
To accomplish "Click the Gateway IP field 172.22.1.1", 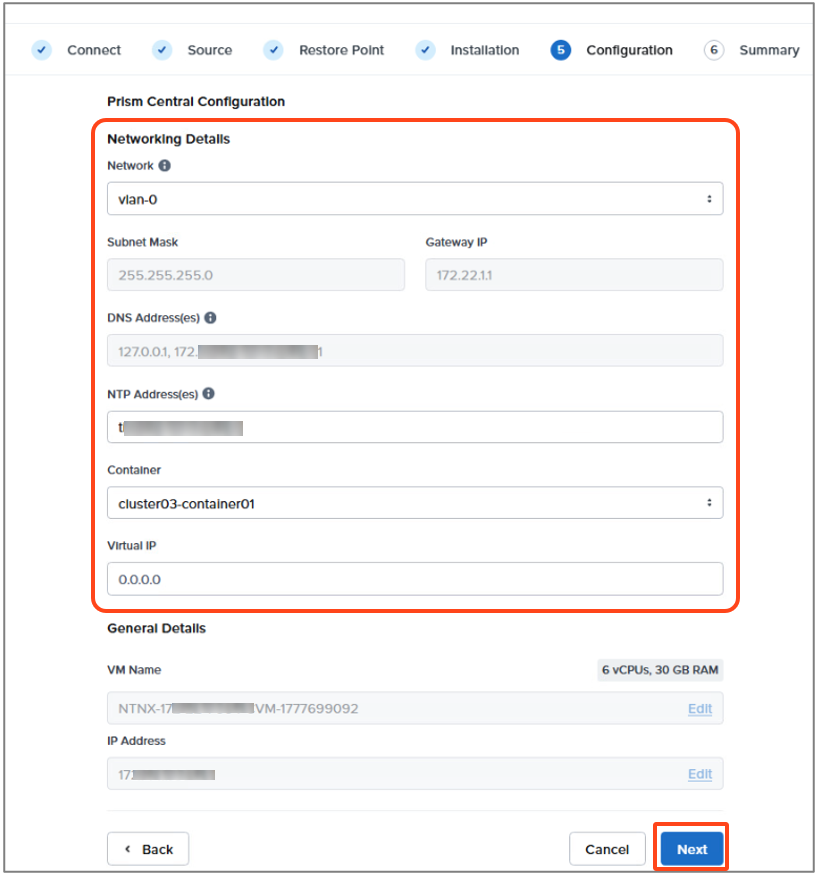I will point(574,275).
